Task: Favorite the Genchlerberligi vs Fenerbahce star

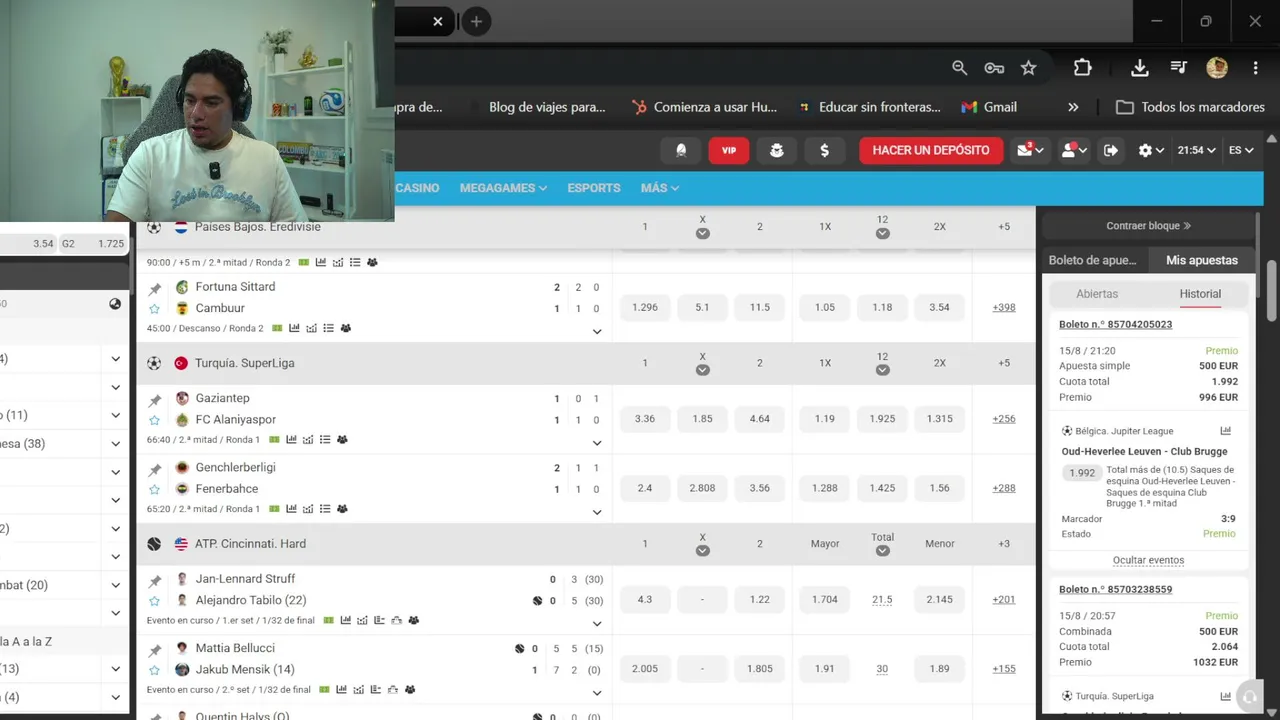Action: coord(155,489)
